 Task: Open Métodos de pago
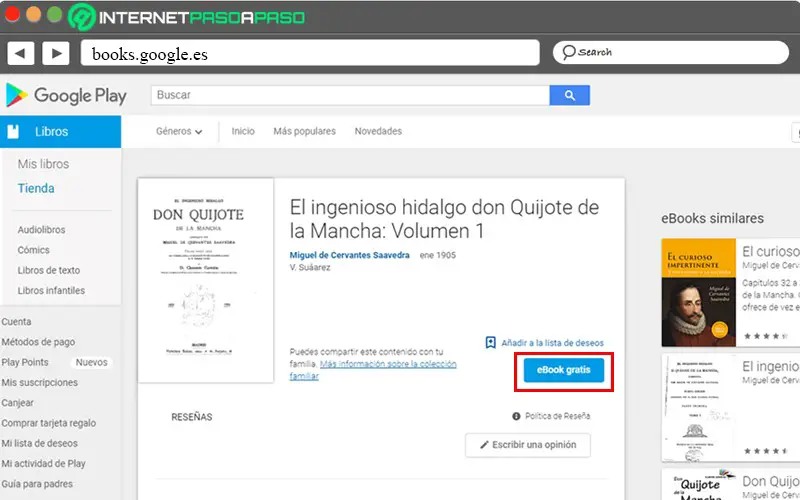[x=38, y=342]
